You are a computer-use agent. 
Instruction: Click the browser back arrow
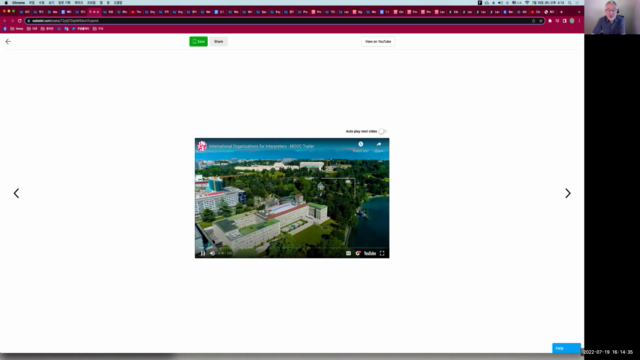5,21
